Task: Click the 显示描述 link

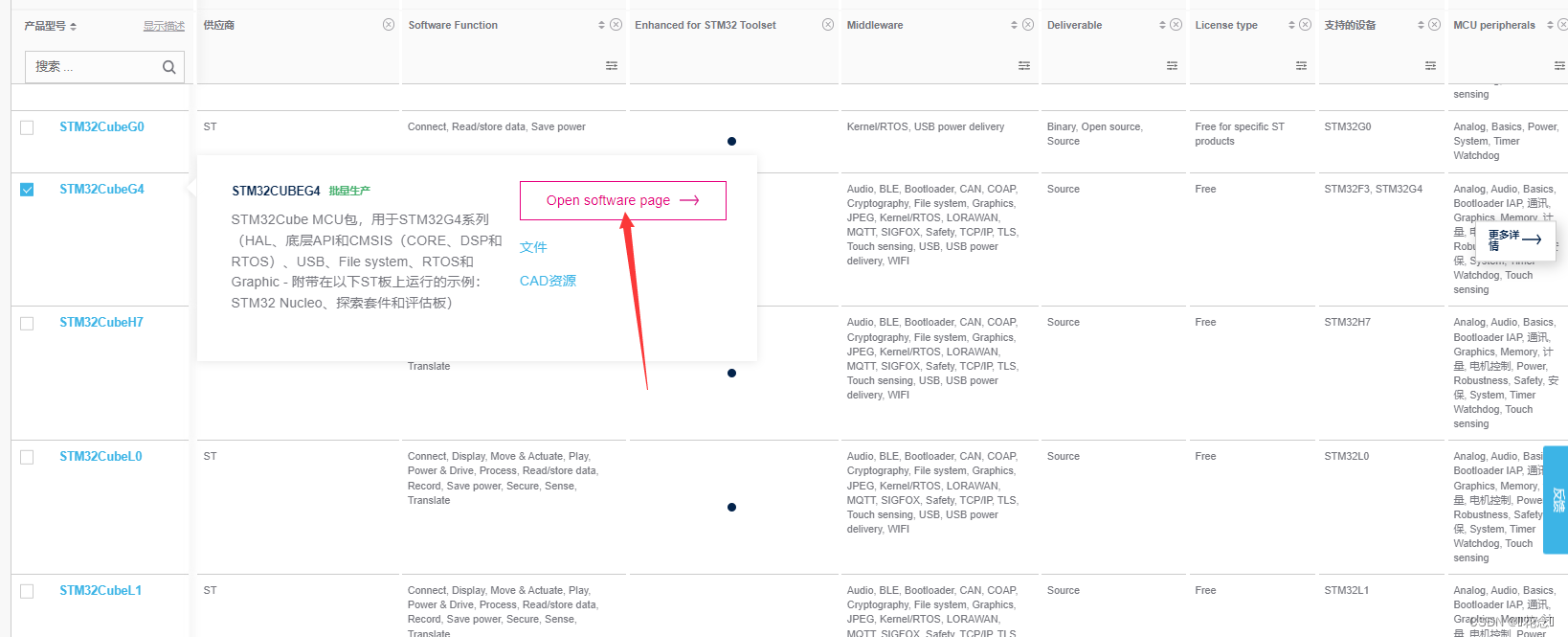Action: (164, 26)
